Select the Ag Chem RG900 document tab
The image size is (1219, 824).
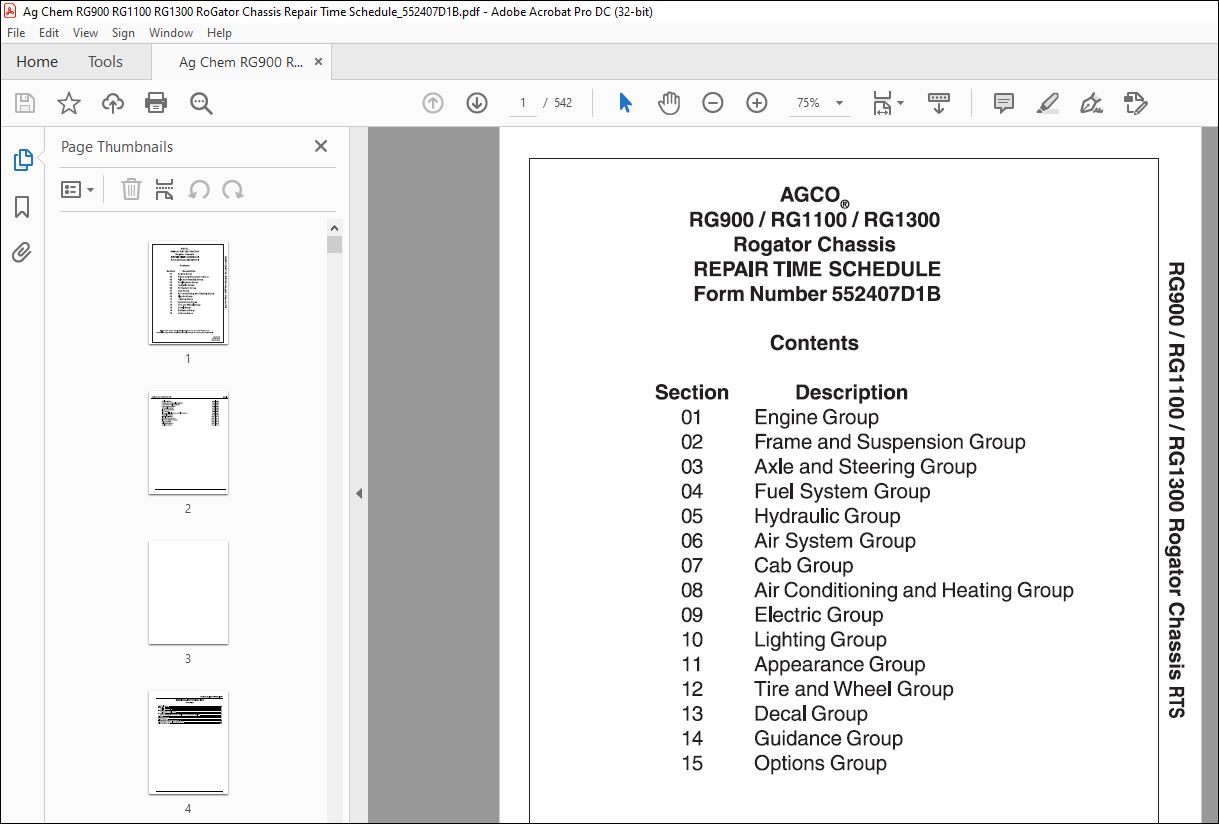[241, 62]
